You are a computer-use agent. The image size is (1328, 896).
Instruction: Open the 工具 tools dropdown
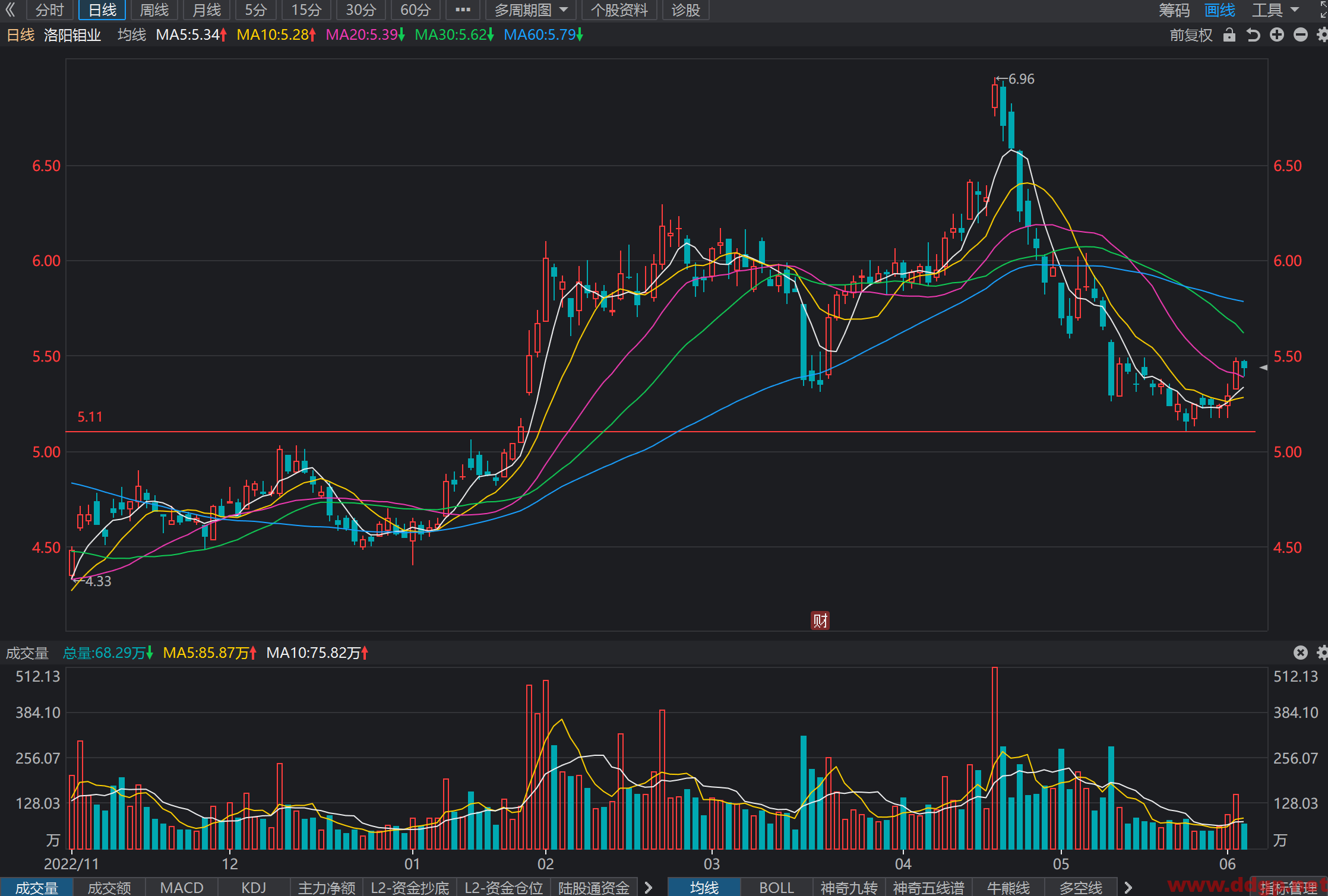1275,10
